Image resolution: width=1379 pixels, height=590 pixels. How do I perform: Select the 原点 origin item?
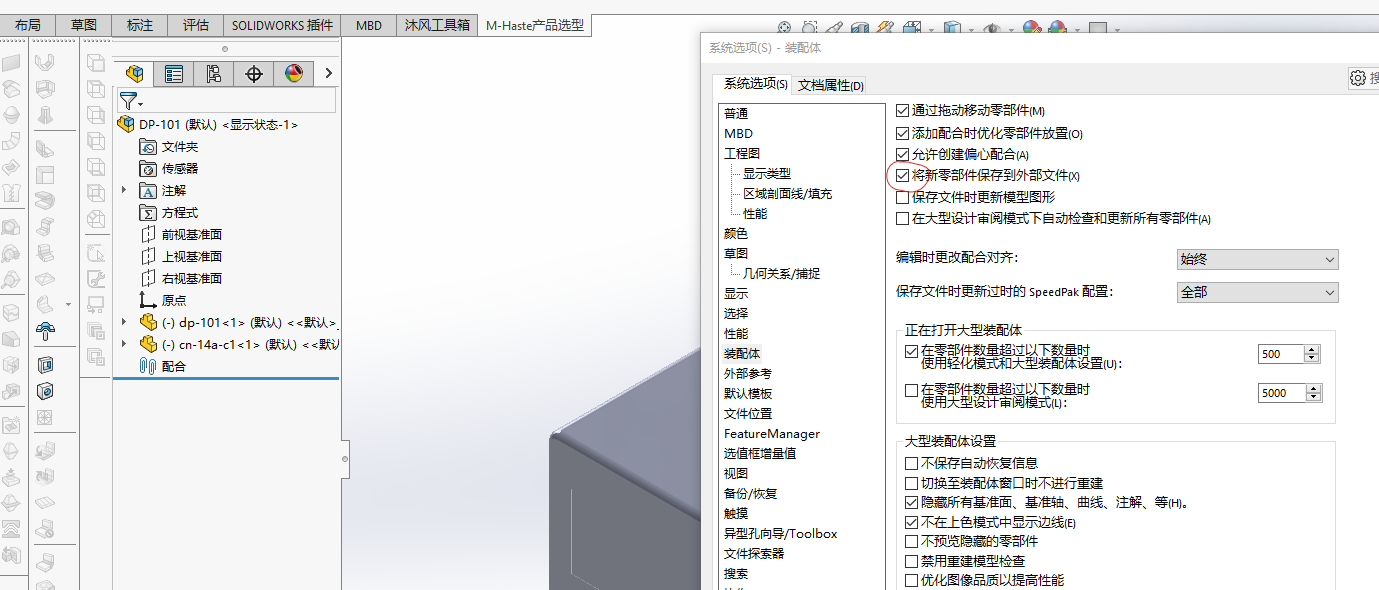point(163,300)
